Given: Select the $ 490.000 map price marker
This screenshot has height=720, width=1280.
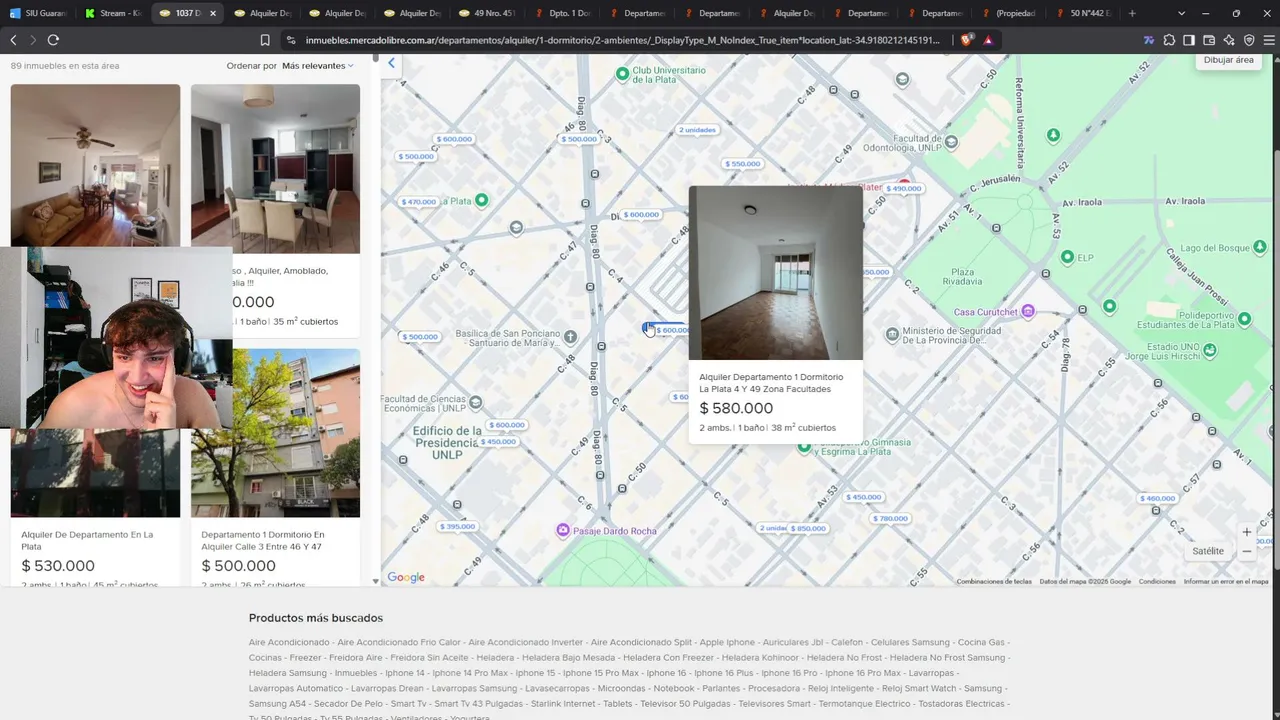Looking at the screenshot, I should [x=903, y=188].
